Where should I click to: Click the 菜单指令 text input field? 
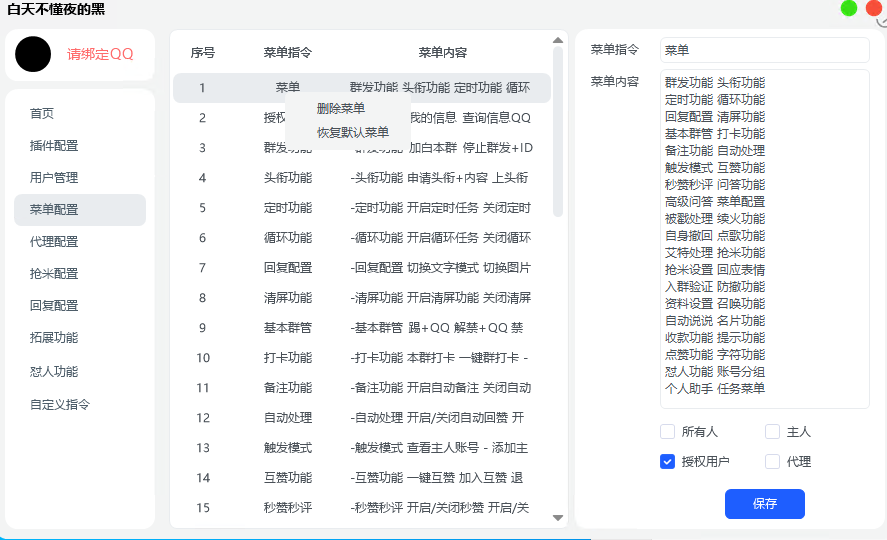(x=764, y=49)
